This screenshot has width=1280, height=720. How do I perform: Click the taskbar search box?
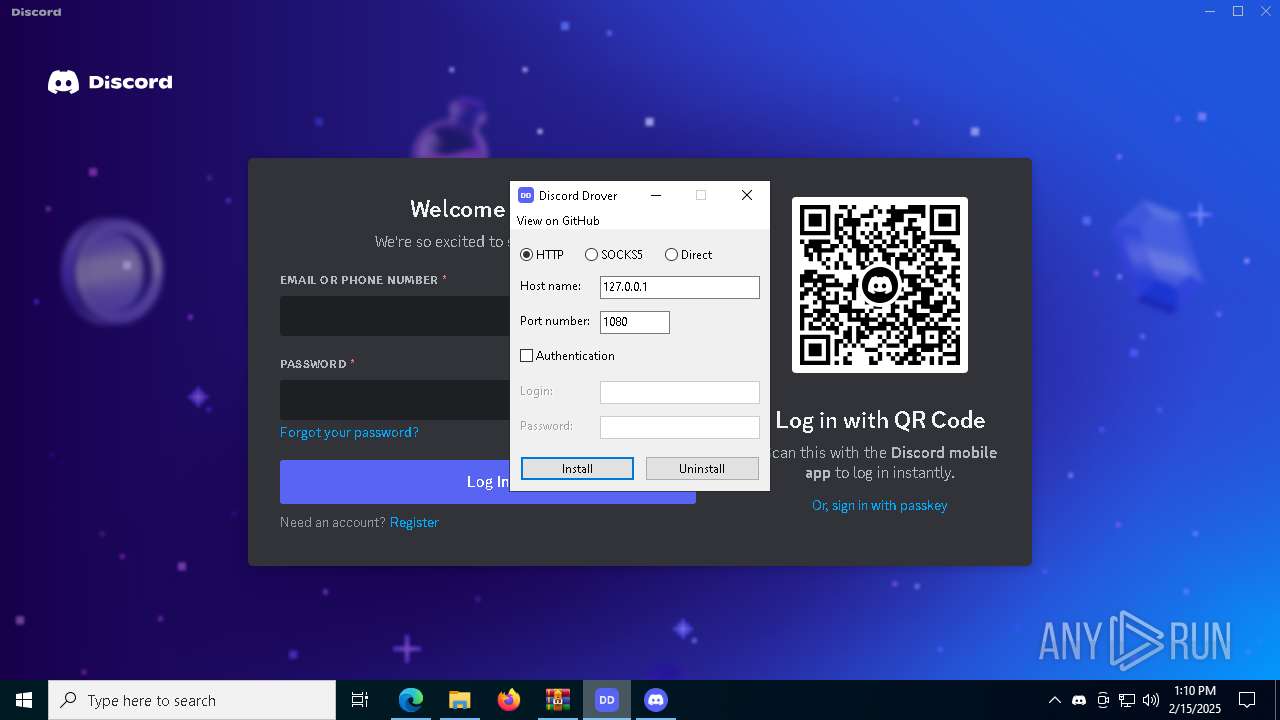click(x=192, y=700)
